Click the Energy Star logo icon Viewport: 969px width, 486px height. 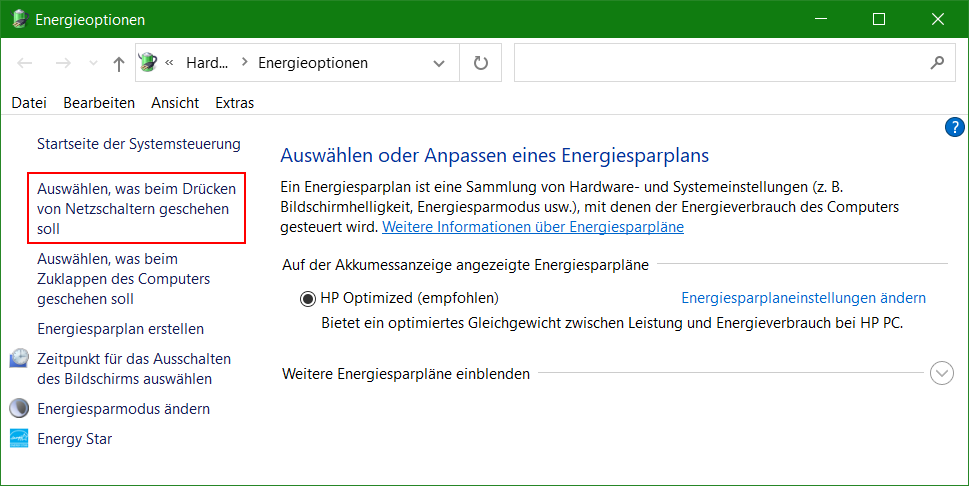click(19, 438)
